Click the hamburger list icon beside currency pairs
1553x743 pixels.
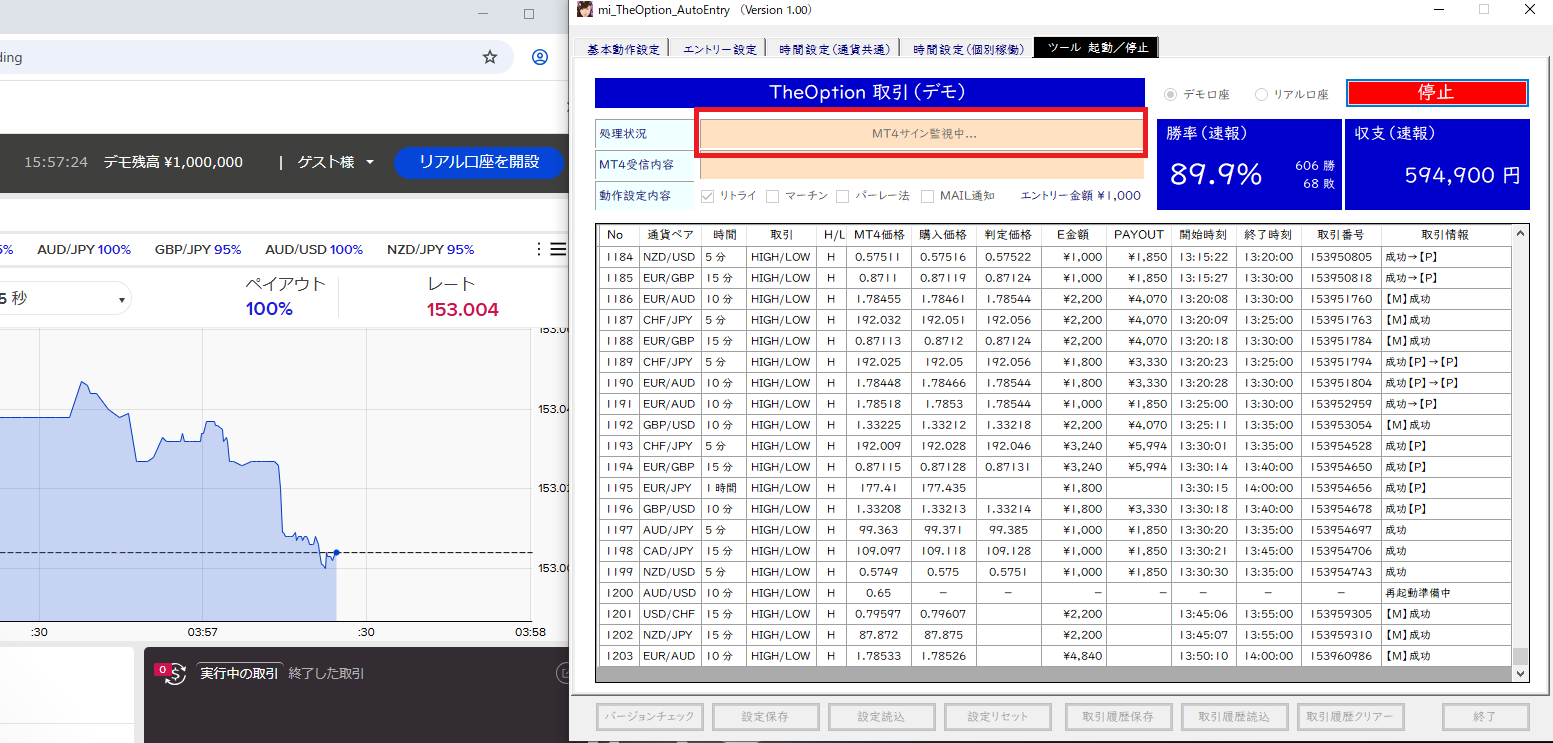coord(558,249)
